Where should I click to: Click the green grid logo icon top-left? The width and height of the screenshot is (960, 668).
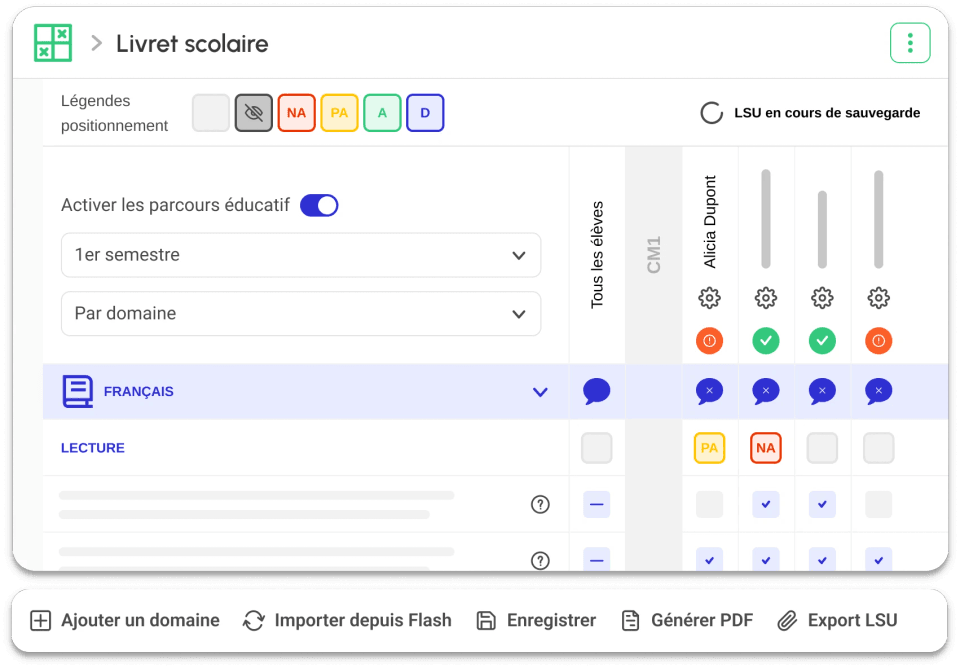pyautogui.click(x=52, y=42)
